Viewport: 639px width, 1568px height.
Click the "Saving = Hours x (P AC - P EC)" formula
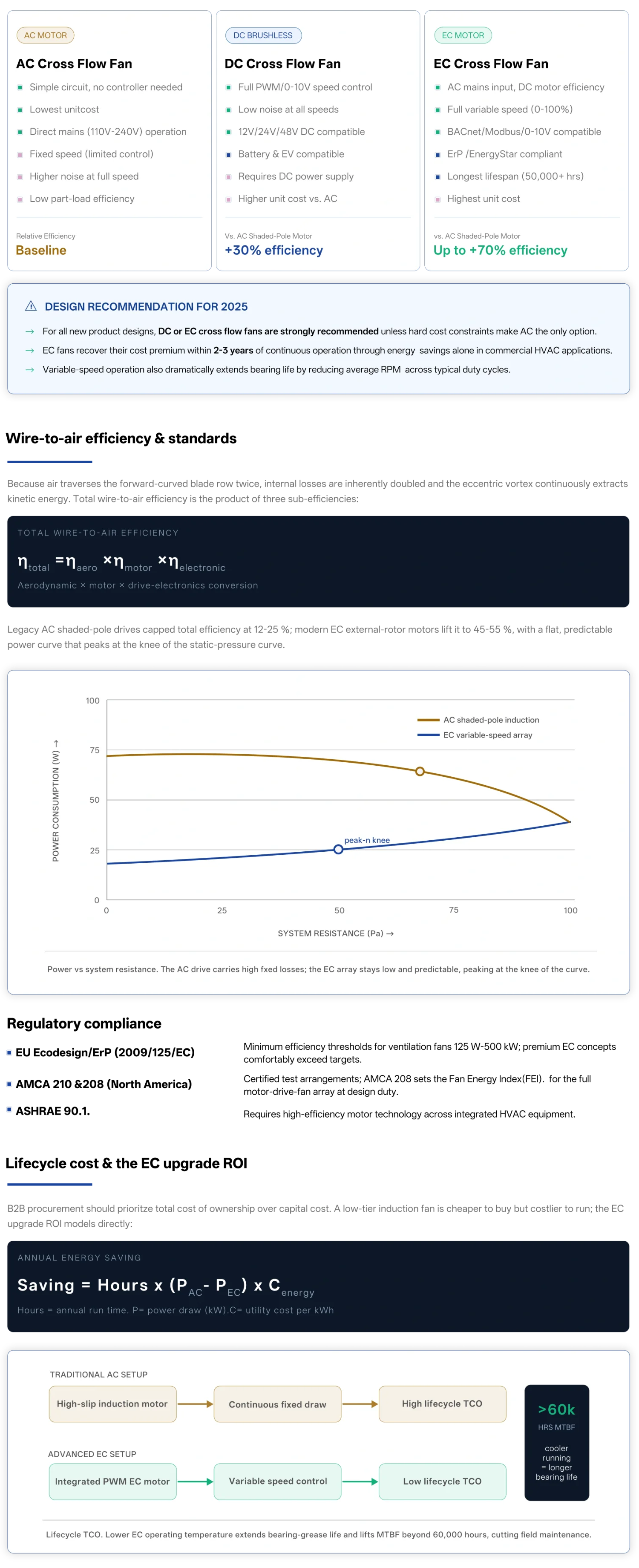point(166,1286)
